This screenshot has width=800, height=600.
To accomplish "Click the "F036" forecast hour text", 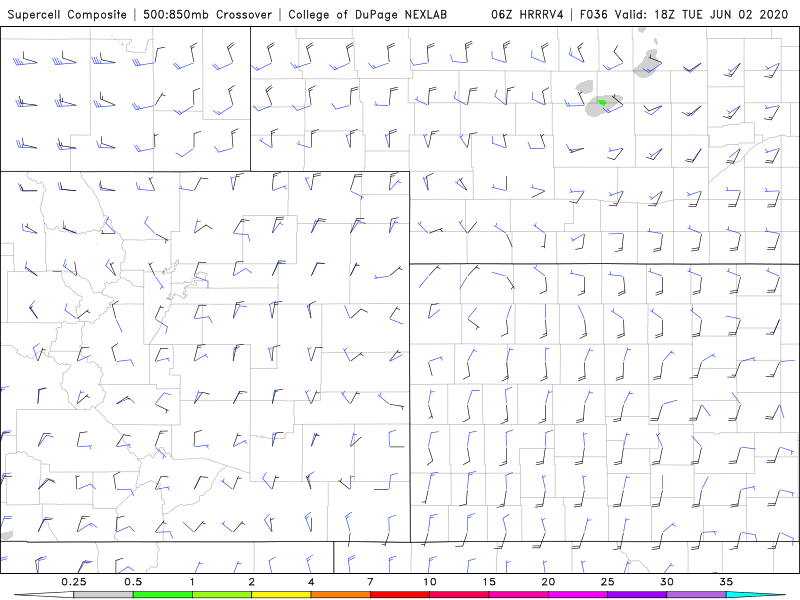I will pos(594,14).
